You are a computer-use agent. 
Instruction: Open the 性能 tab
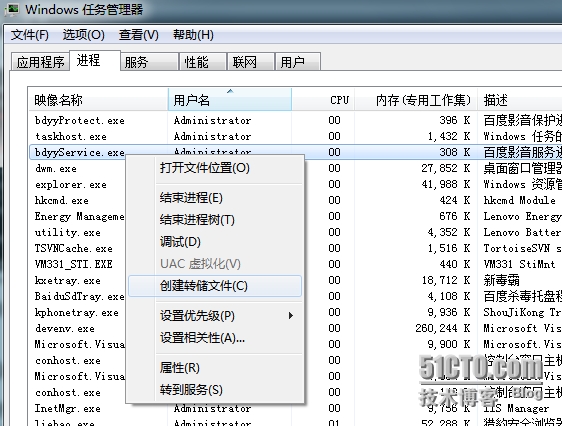click(203, 62)
